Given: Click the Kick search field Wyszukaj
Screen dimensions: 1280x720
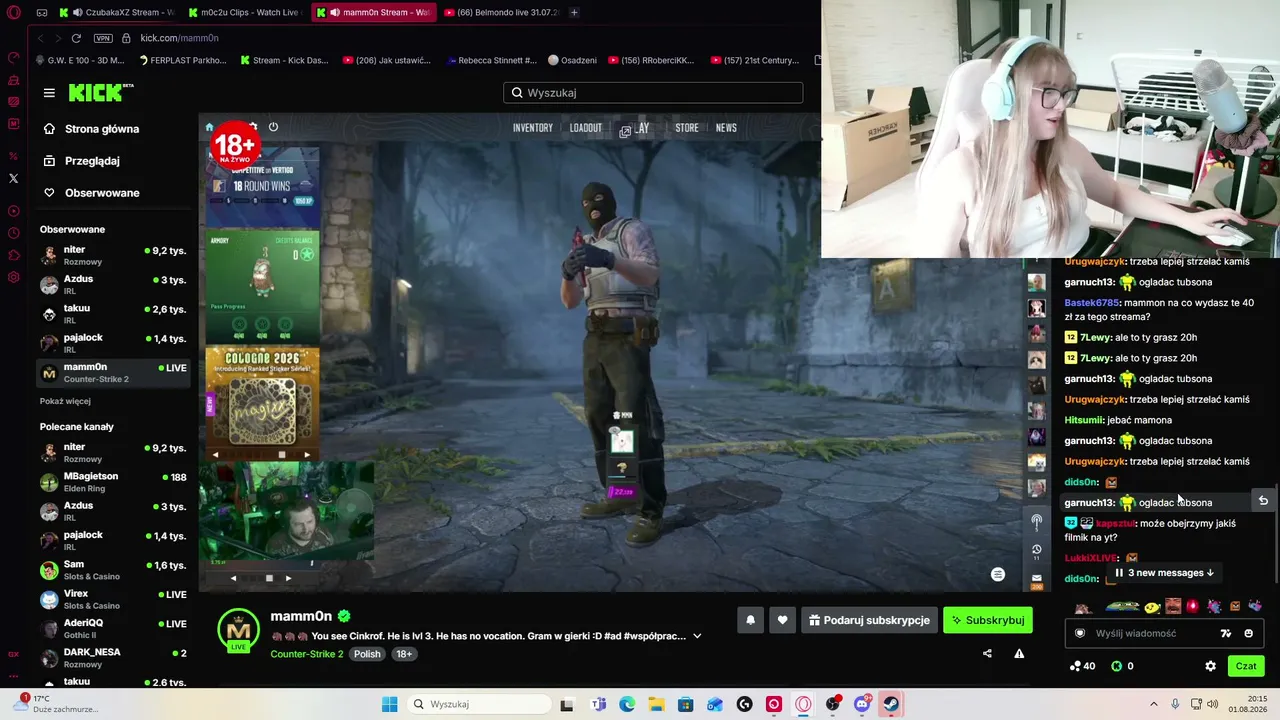Looking at the screenshot, I should (x=653, y=93).
